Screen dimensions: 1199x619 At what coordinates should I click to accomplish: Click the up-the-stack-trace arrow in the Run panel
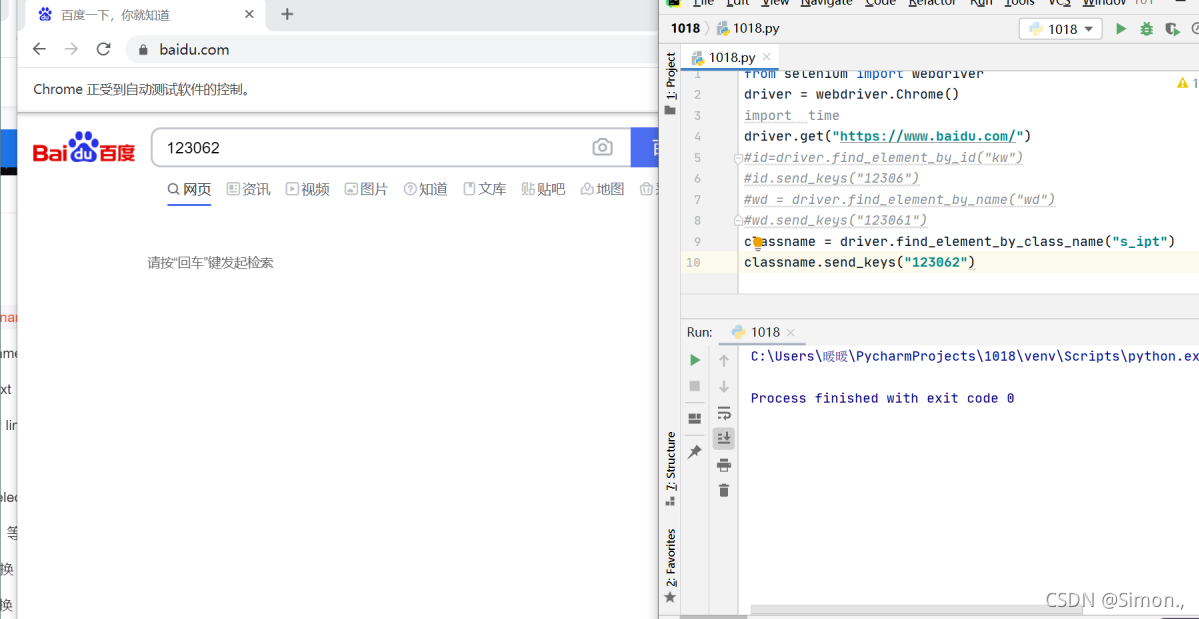(723, 360)
